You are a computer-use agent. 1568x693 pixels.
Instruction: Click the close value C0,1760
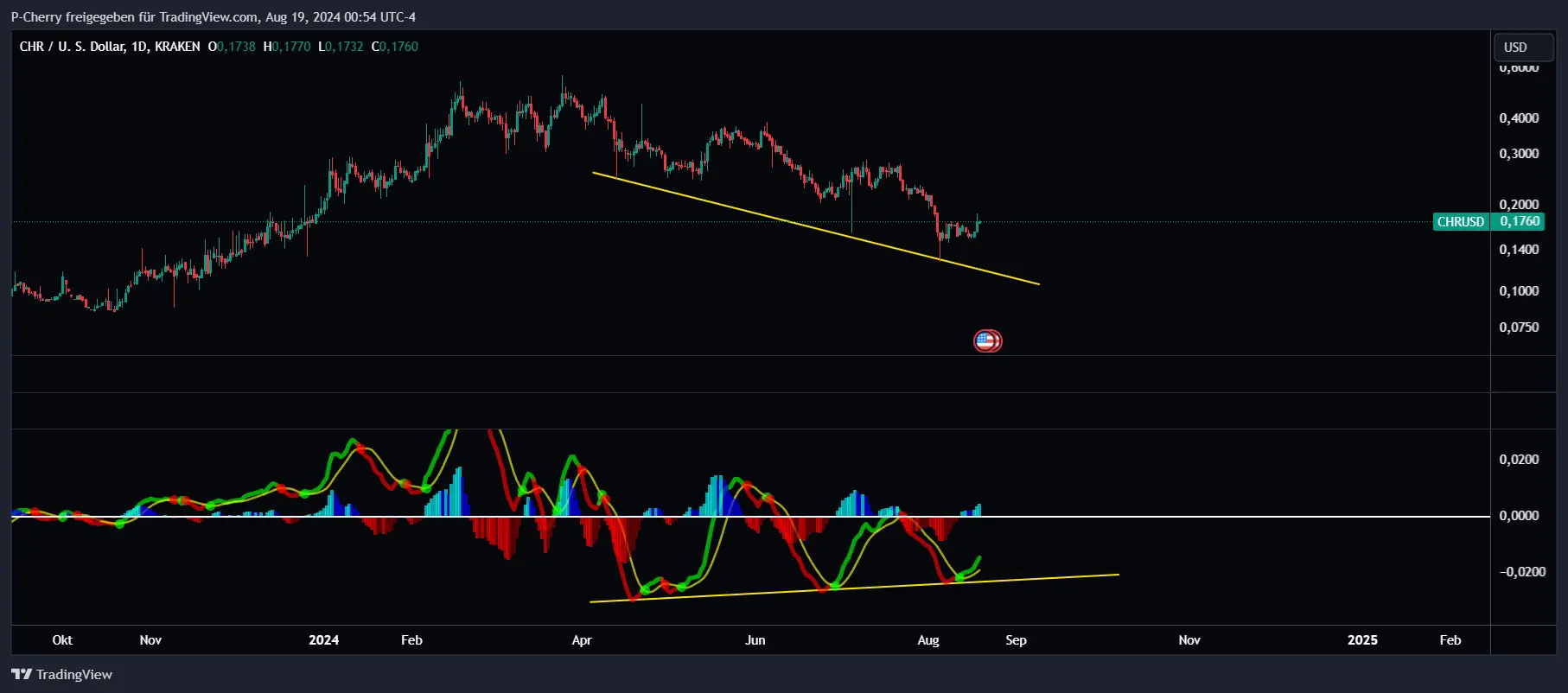(x=394, y=47)
